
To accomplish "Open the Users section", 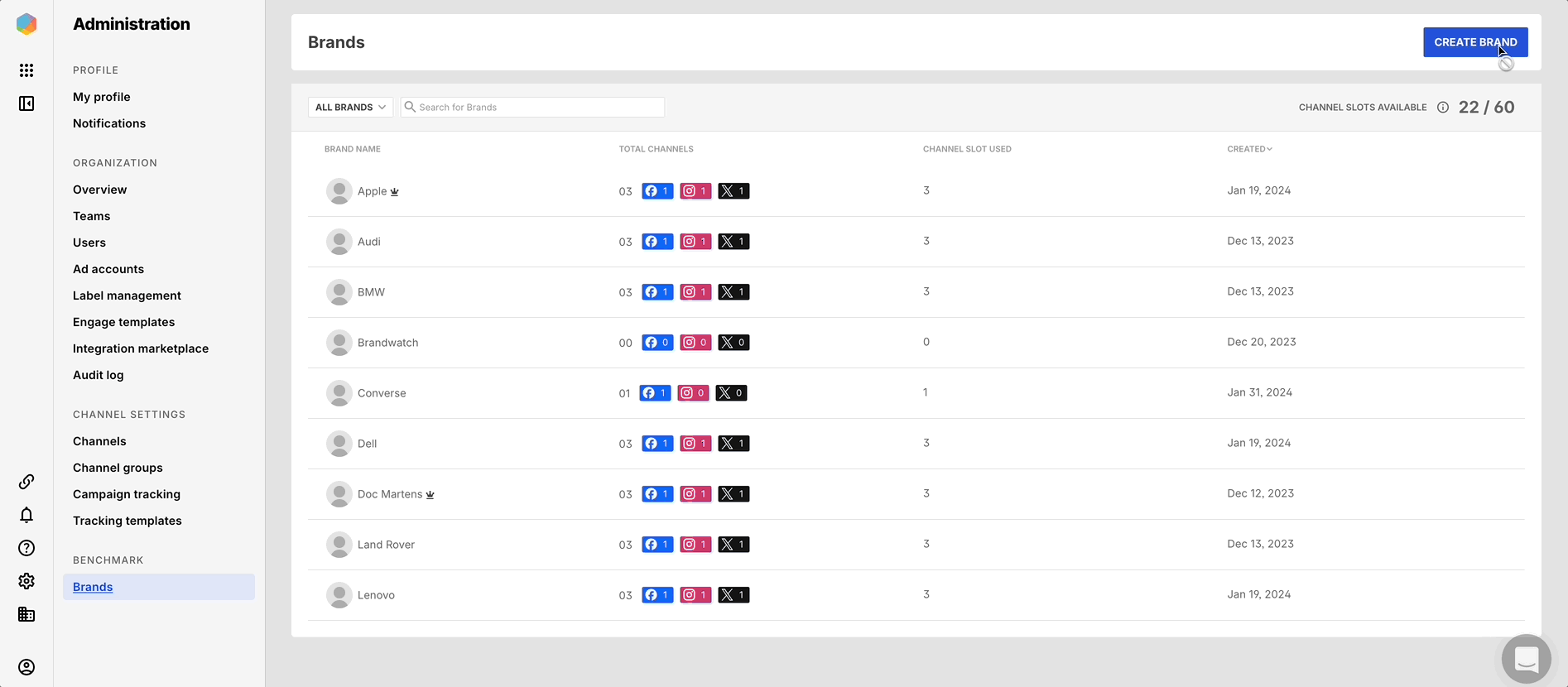I will click(x=89, y=243).
